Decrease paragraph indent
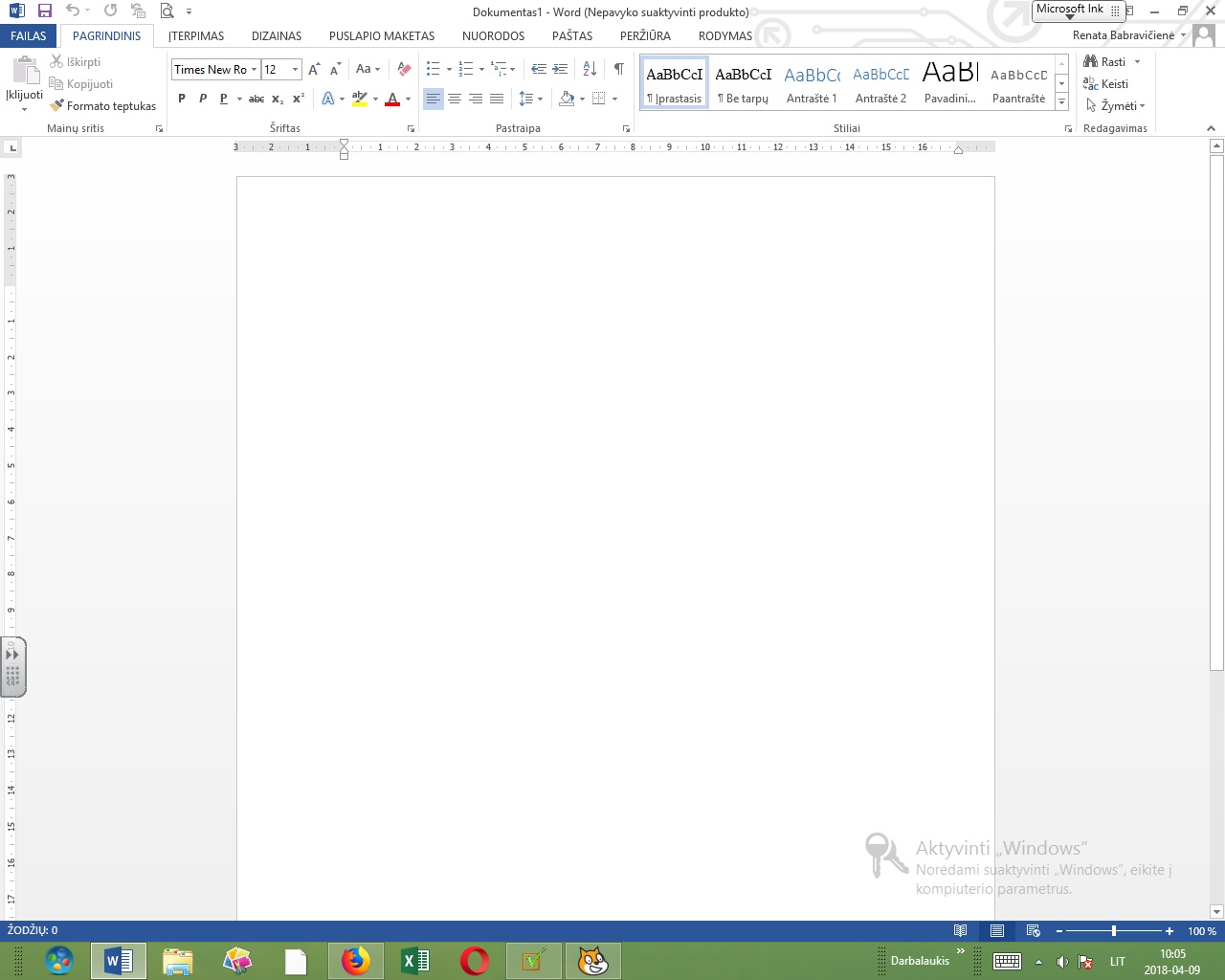This screenshot has width=1225, height=980. pyautogui.click(x=539, y=69)
